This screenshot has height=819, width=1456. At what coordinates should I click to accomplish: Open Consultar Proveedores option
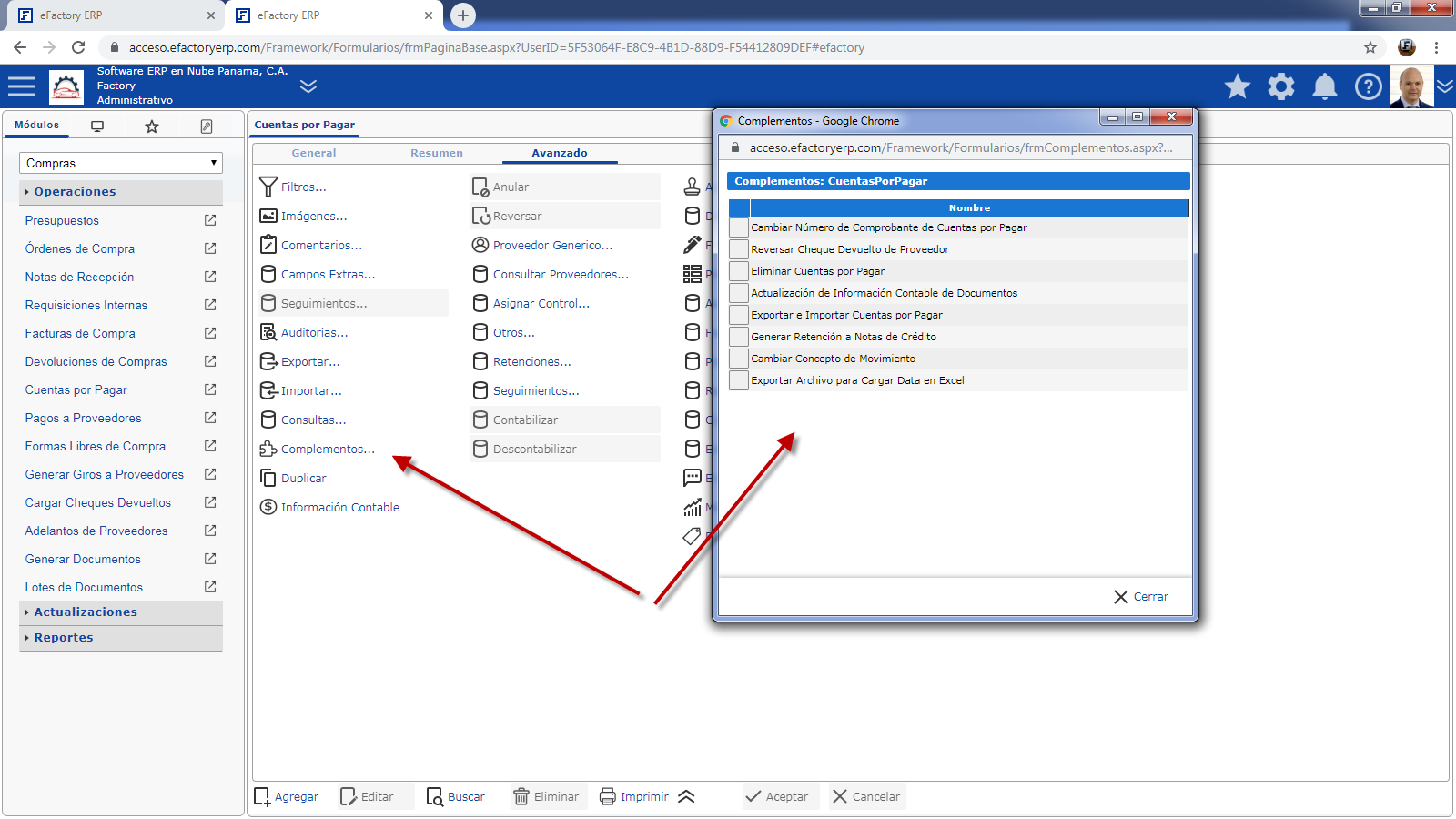(x=551, y=274)
